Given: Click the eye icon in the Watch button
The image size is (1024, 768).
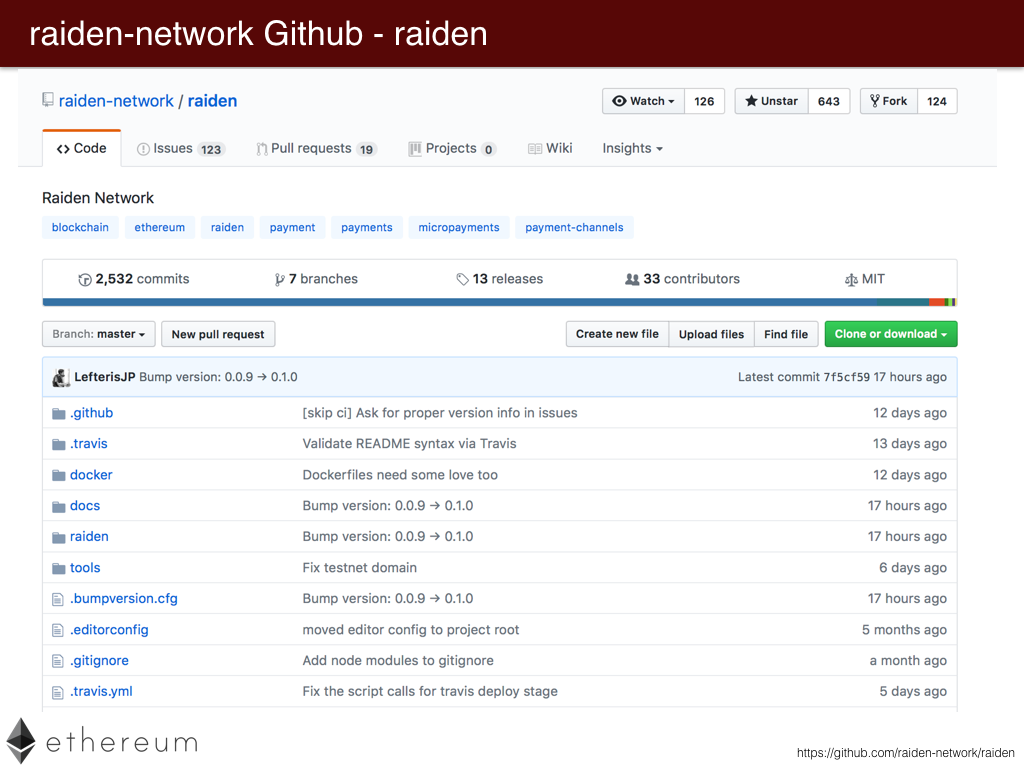Looking at the screenshot, I should click(619, 101).
